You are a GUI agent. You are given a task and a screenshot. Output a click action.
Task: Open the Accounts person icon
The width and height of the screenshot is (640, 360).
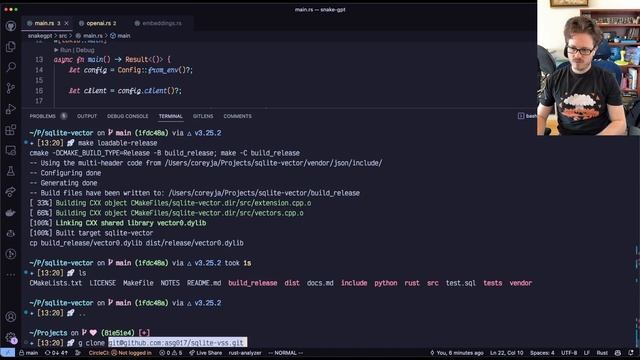[11, 317]
